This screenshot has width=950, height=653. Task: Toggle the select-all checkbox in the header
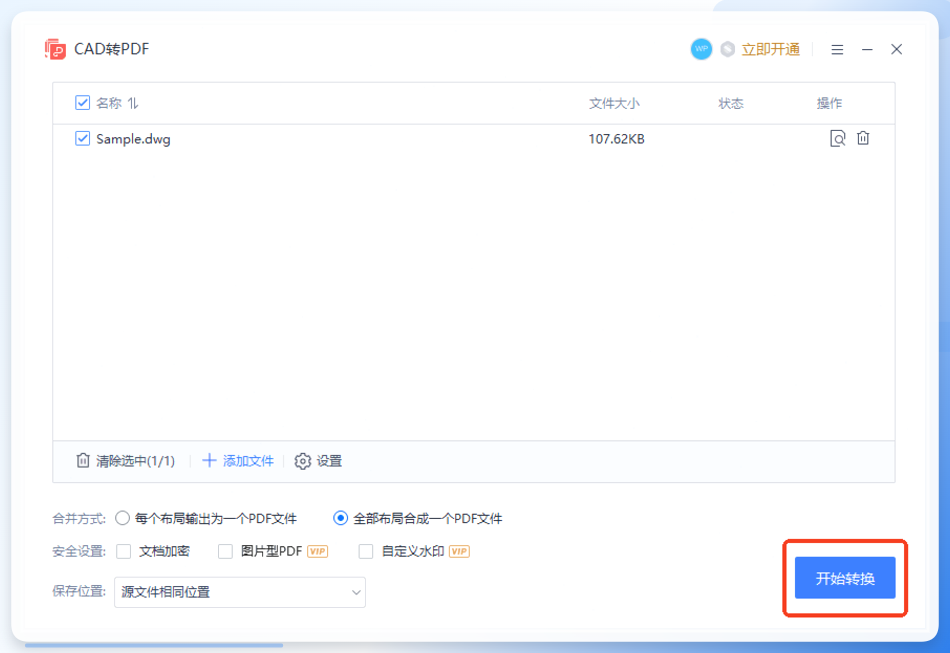(x=82, y=103)
